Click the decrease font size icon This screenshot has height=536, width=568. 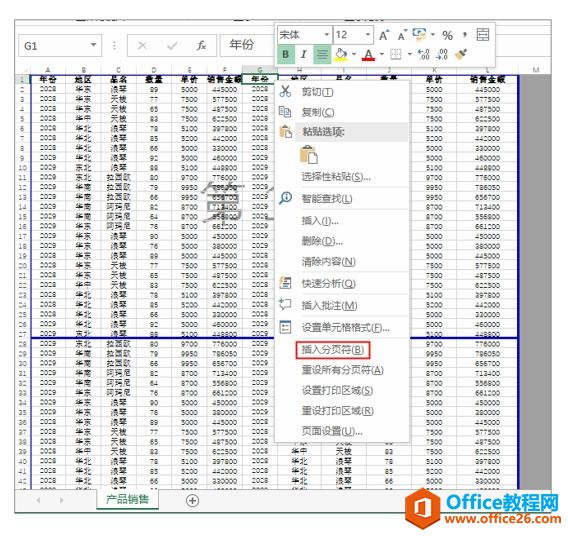tap(402, 35)
